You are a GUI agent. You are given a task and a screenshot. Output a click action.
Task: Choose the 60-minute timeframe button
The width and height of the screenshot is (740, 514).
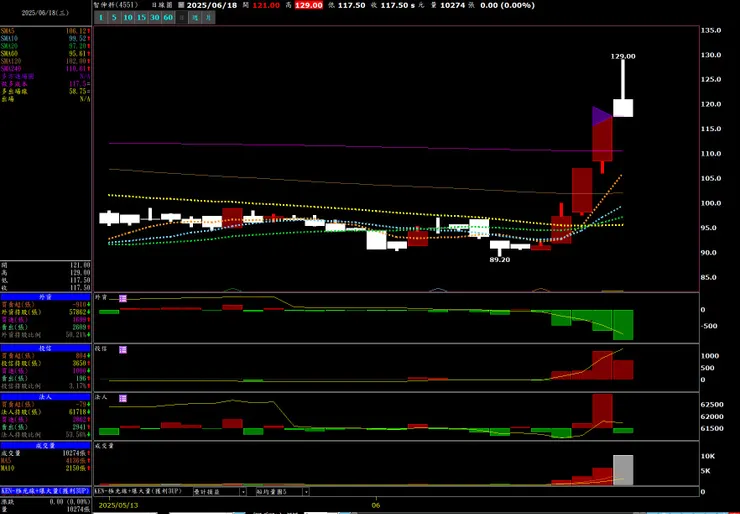(168, 18)
